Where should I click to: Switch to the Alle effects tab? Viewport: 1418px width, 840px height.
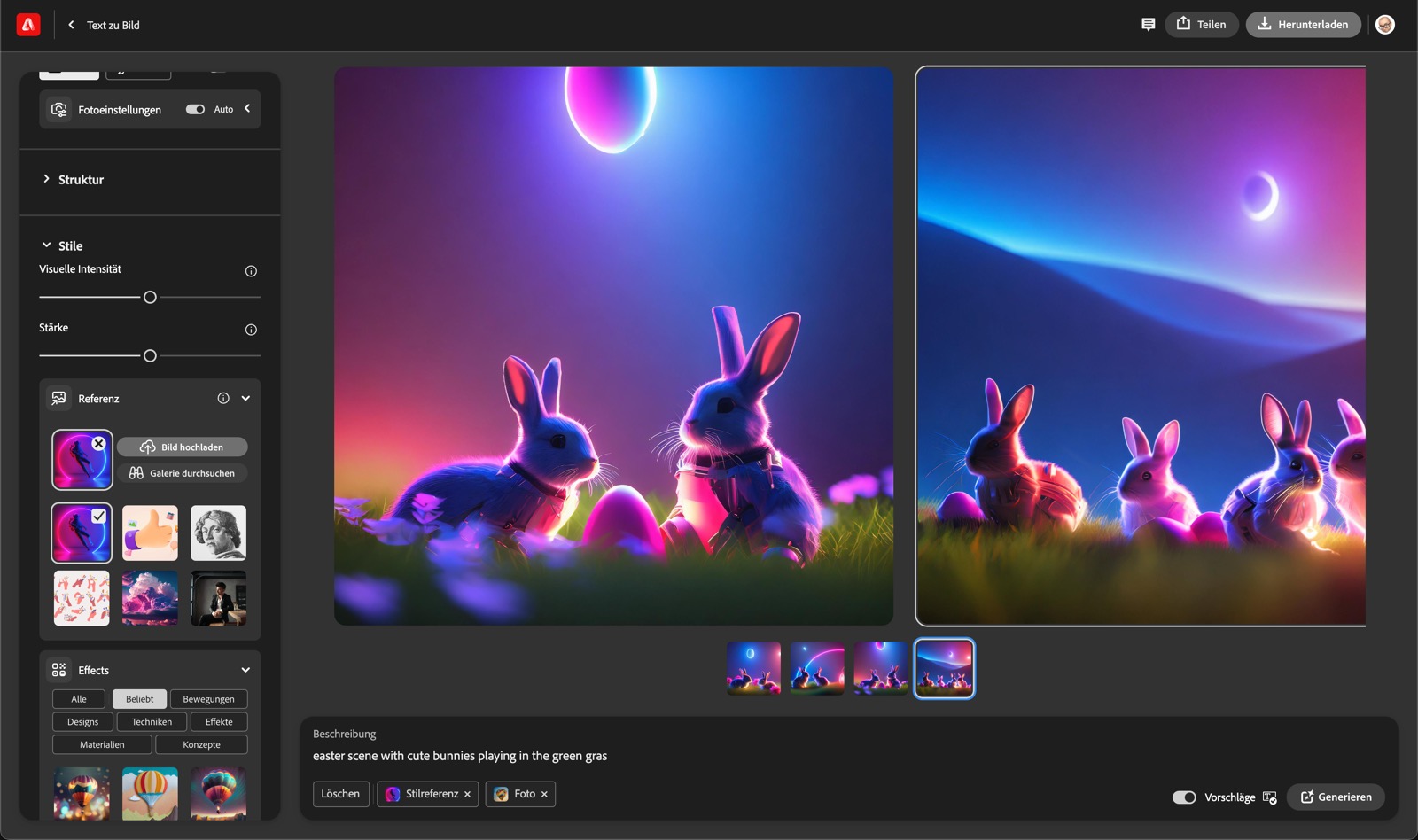click(79, 699)
